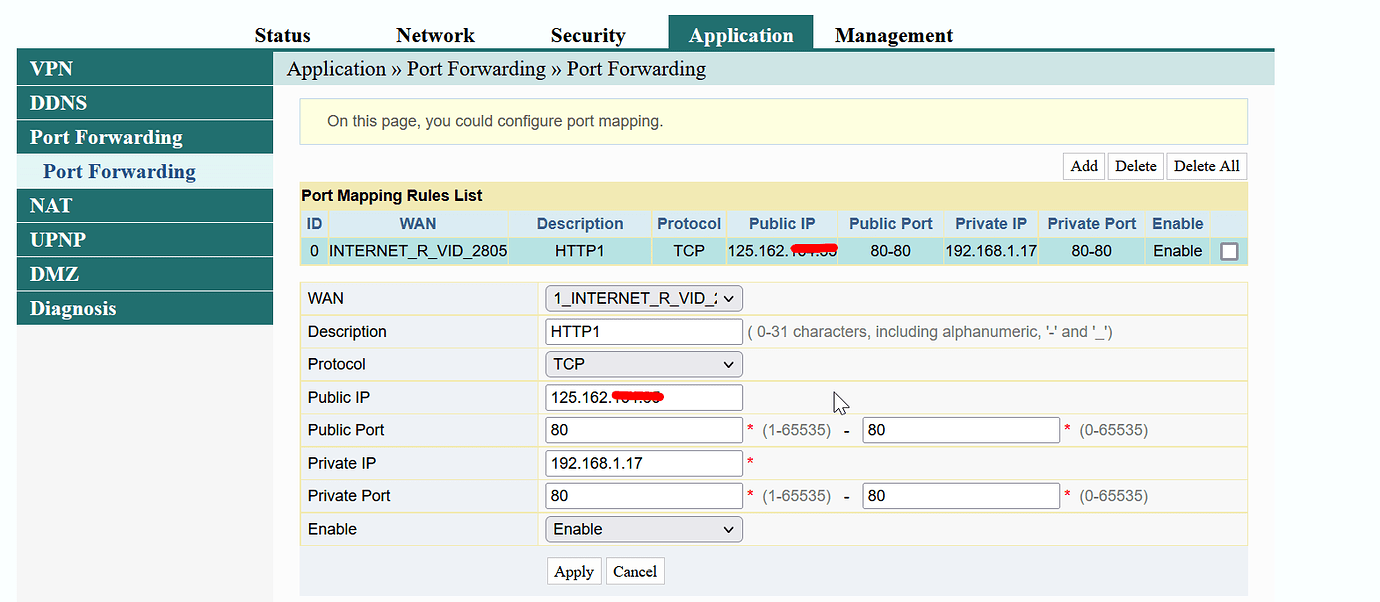Open the Enable dropdown in the form
The height and width of the screenshot is (602, 1380).
click(643, 528)
